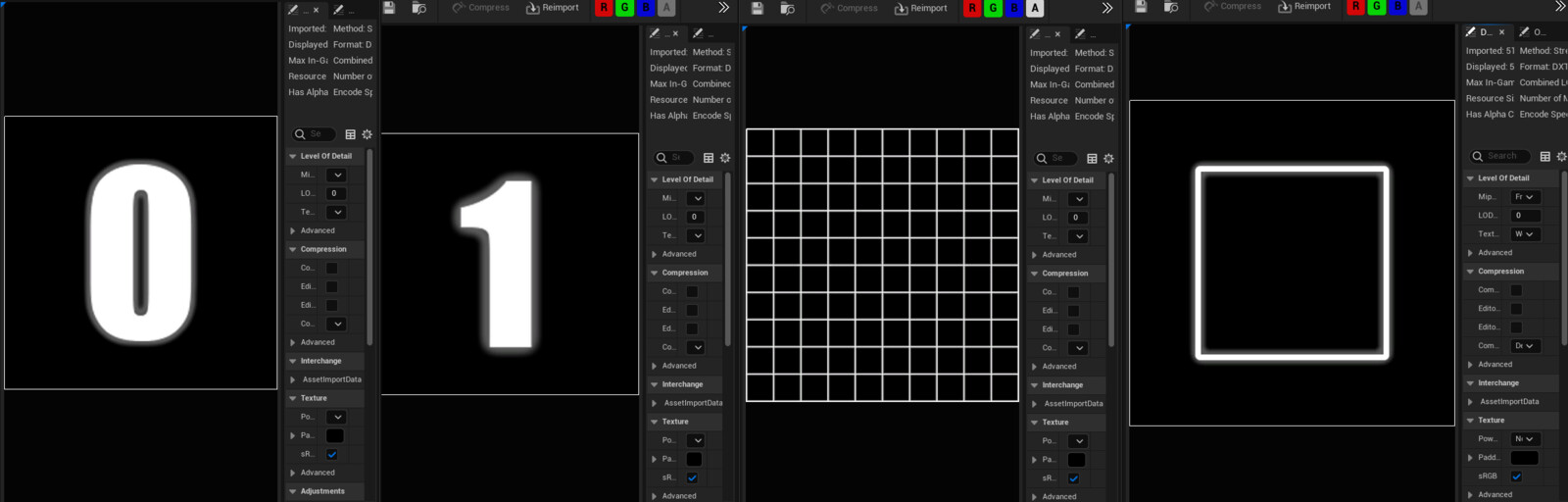This screenshot has width=1568, height=502.
Task: Open Texture Group 'W' dropdown in square details panel
Action: coord(1524,234)
